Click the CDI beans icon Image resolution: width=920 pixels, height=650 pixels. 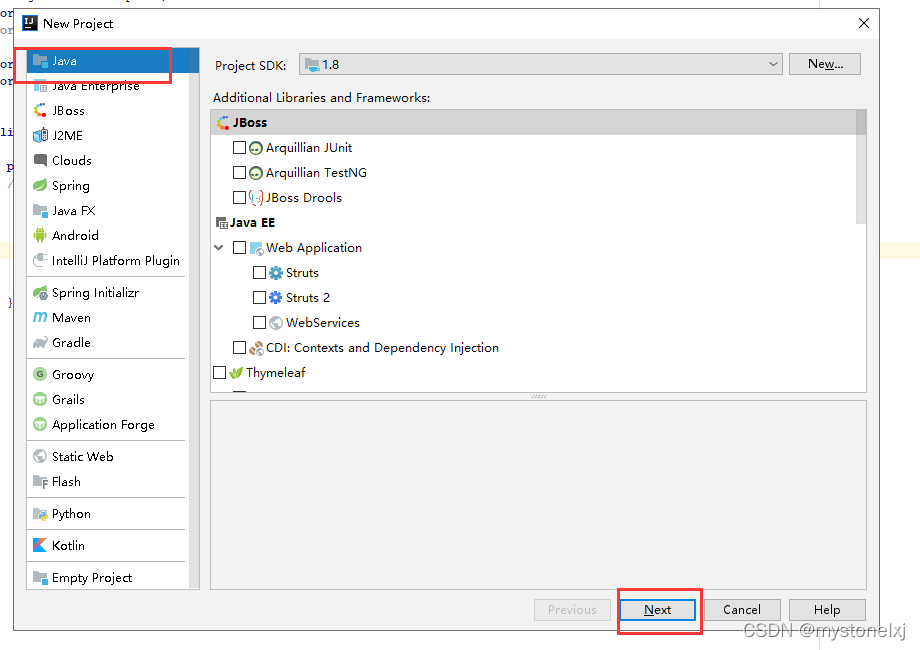point(256,348)
